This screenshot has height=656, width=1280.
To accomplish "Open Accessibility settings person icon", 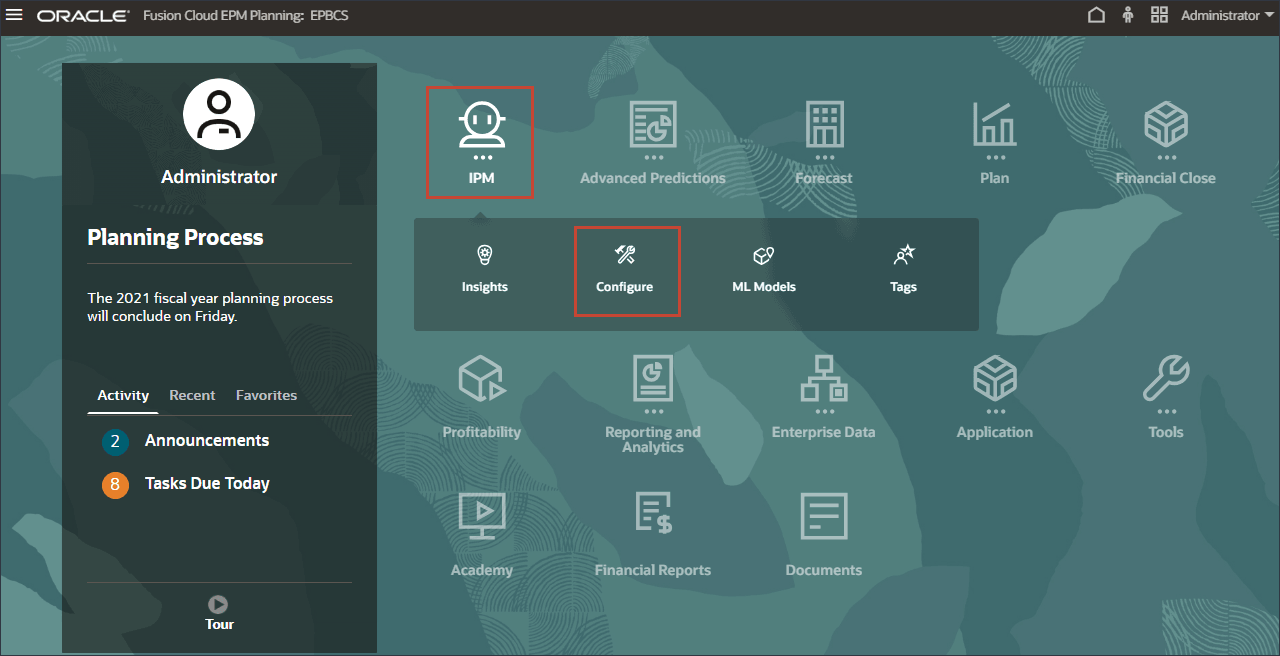I will coord(1128,15).
